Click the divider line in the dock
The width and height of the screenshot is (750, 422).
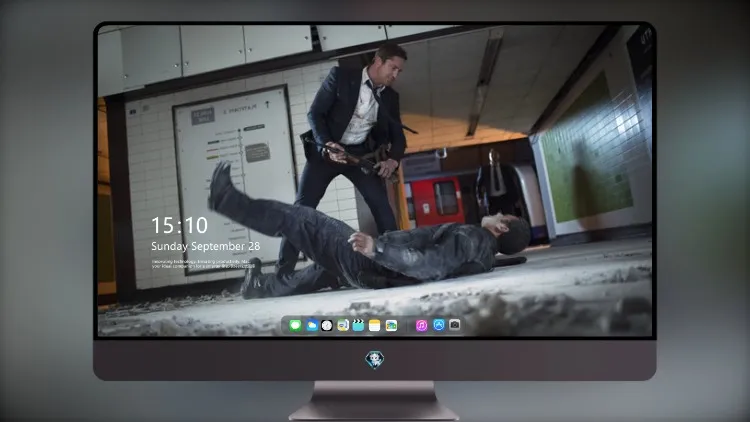click(407, 326)
